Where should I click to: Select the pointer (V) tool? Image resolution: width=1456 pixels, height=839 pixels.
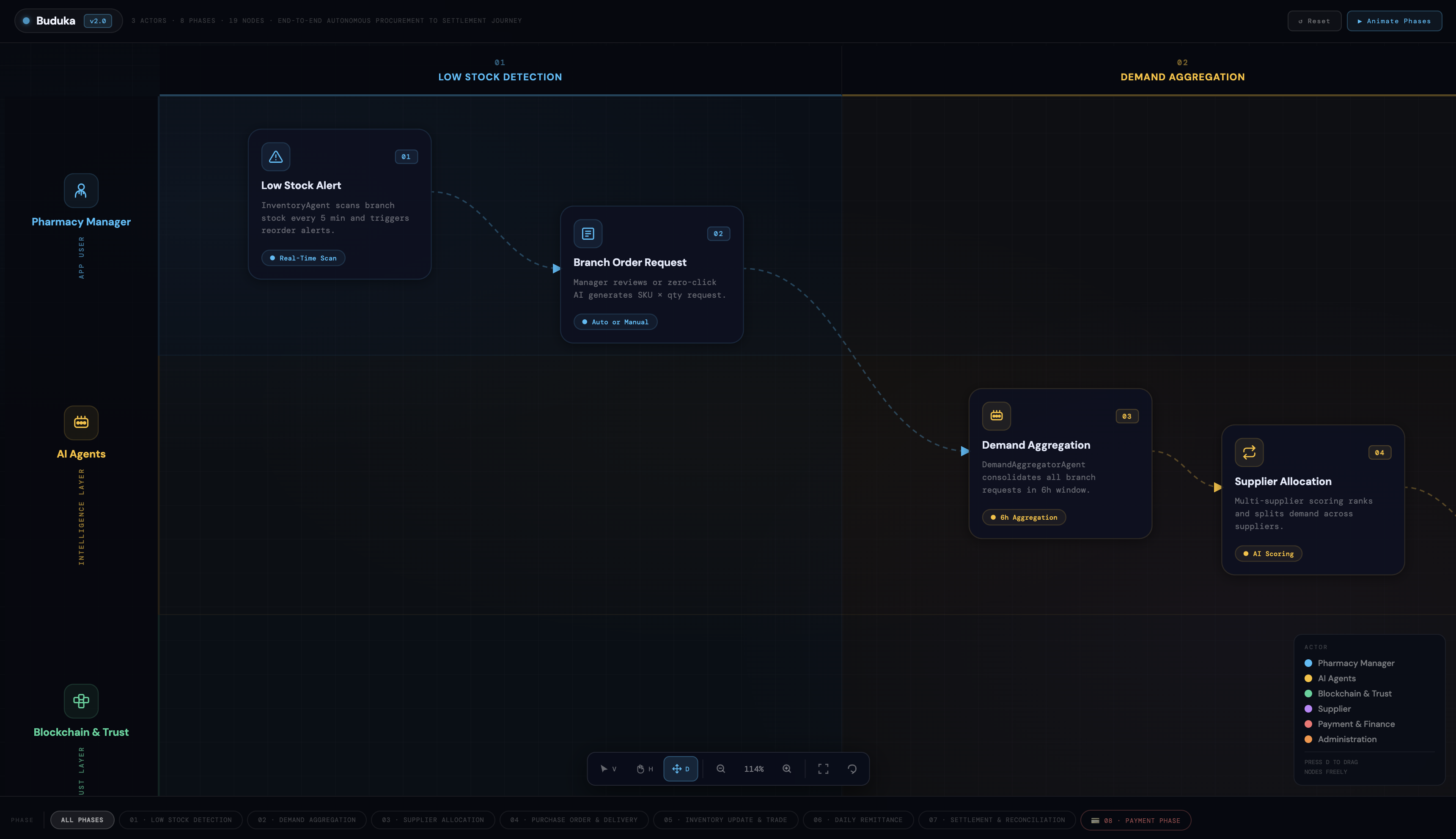(x=607, y=769)
